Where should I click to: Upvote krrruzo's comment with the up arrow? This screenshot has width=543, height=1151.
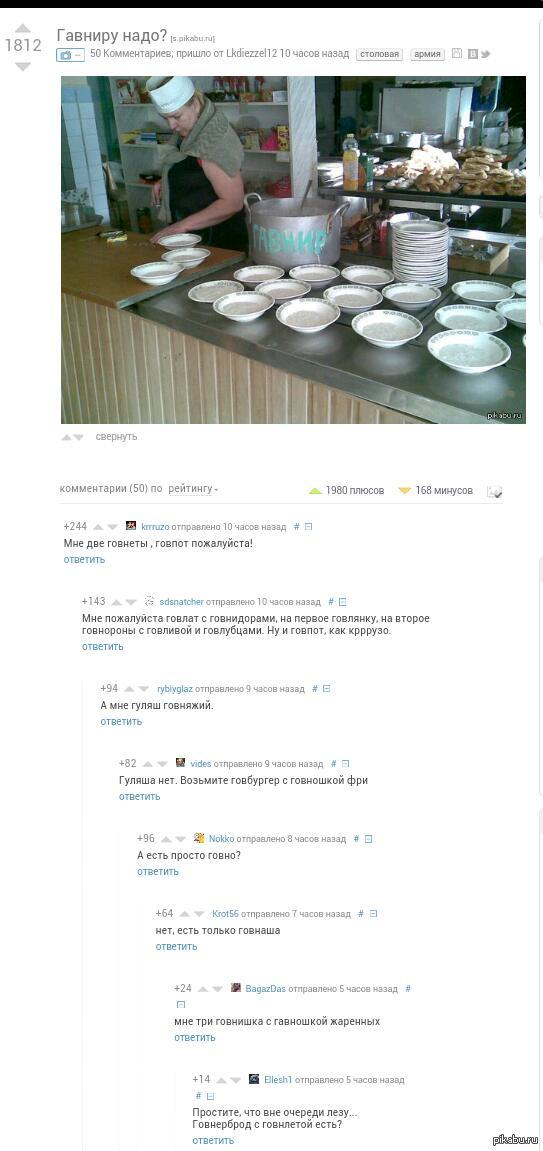click(98, 526)
